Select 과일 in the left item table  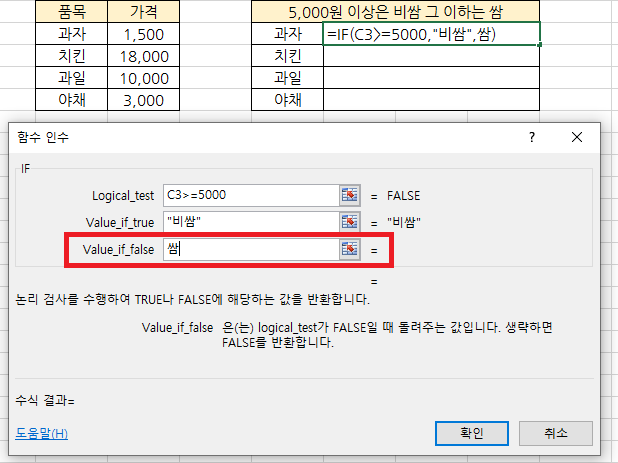pyautogui.click(x=71, y=78)
